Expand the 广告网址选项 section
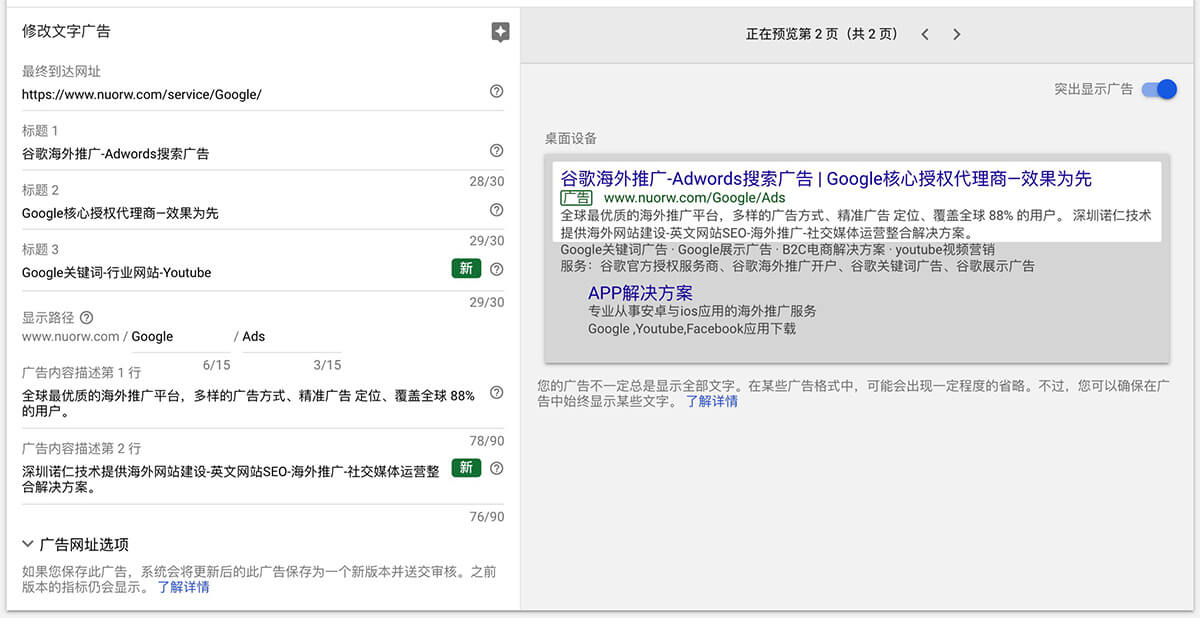This screenshot has width=1200, height=618. (x=76, y=545)
